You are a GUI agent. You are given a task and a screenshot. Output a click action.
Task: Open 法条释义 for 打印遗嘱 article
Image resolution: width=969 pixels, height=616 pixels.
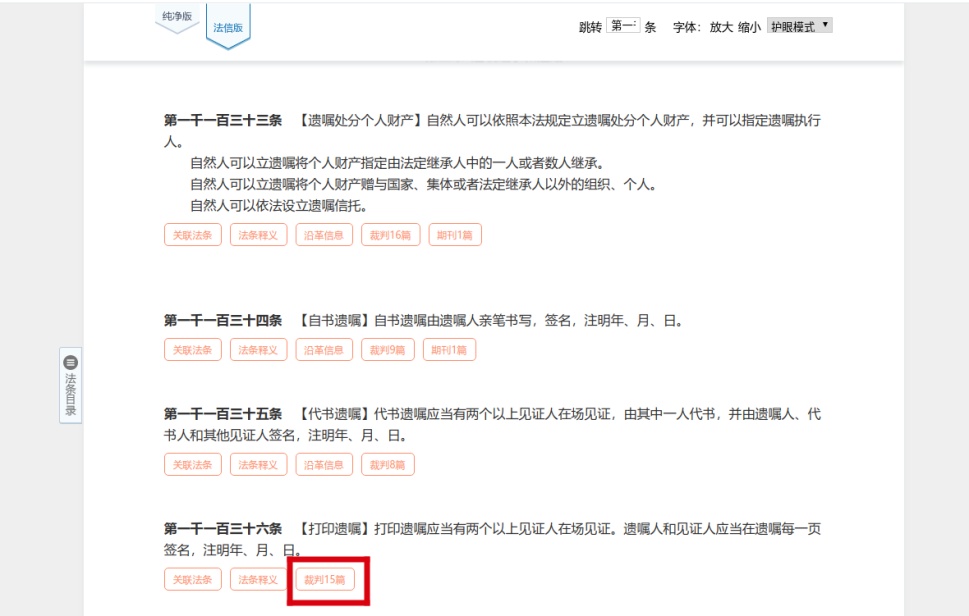(259, 579)
